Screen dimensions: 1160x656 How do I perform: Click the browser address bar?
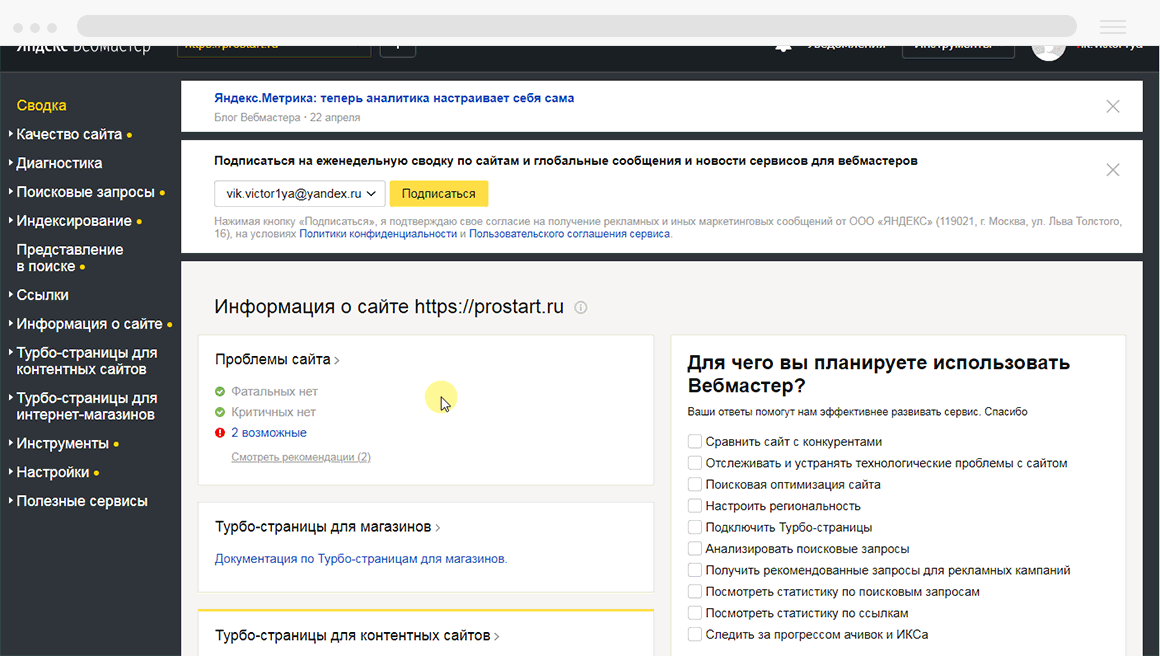[x=577, y=26]
